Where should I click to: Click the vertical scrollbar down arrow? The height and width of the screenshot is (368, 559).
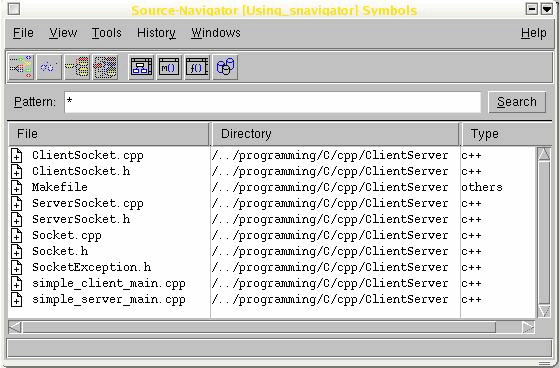[x=544, y=311]
